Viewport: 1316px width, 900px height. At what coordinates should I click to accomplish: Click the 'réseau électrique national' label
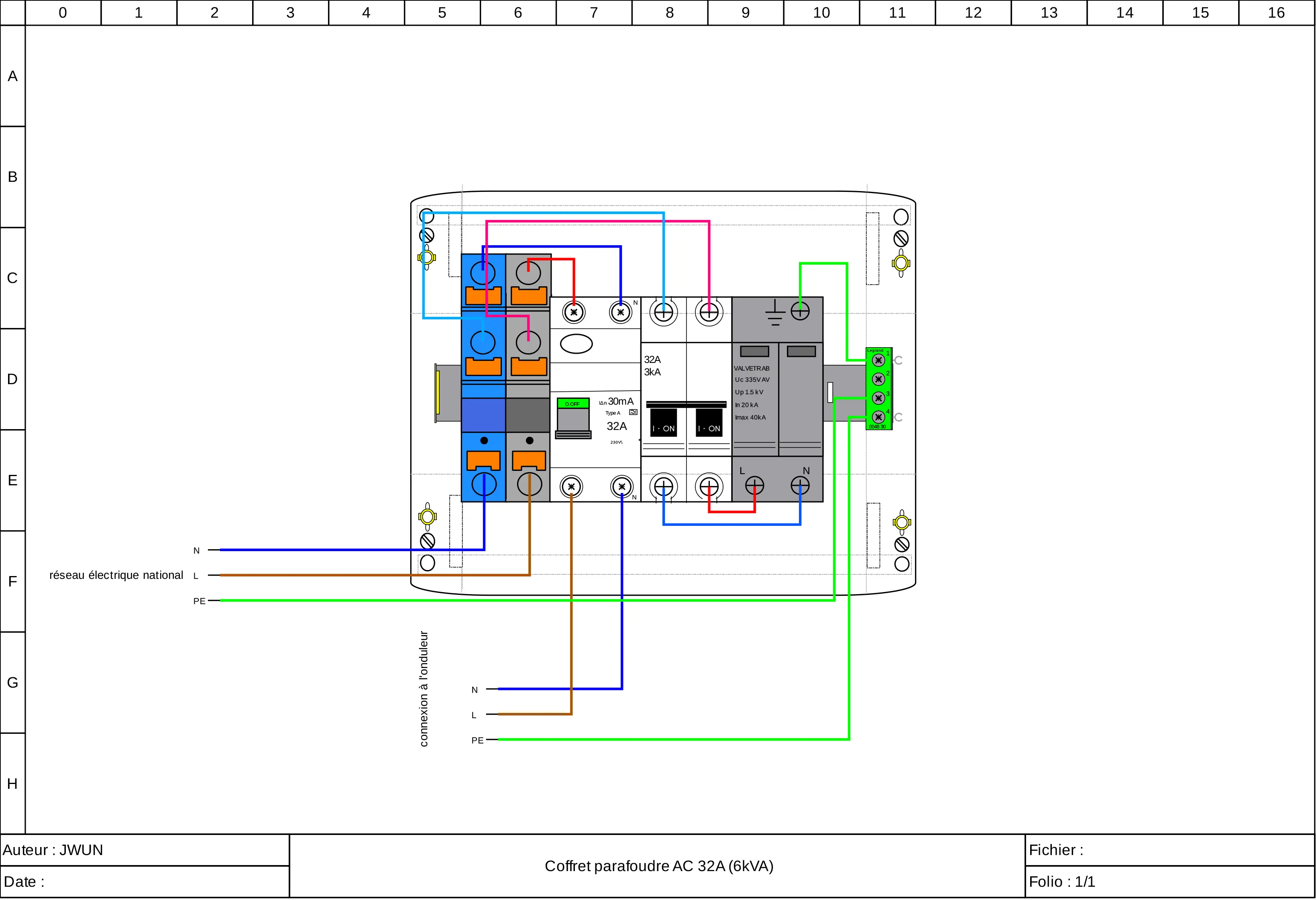point(116,575)
